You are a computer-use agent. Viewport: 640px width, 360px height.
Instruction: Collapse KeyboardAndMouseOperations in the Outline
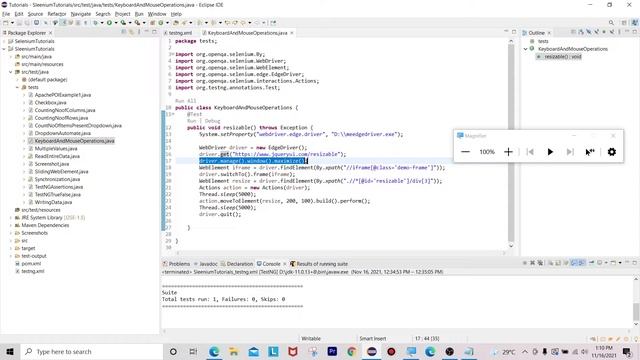526,49
